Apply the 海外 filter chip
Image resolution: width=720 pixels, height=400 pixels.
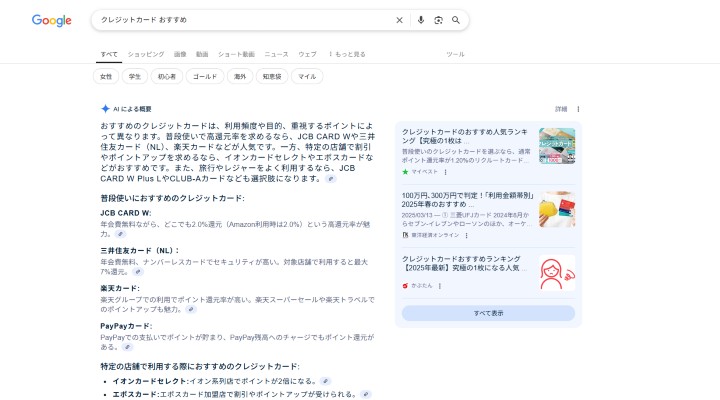pos(240,77)
